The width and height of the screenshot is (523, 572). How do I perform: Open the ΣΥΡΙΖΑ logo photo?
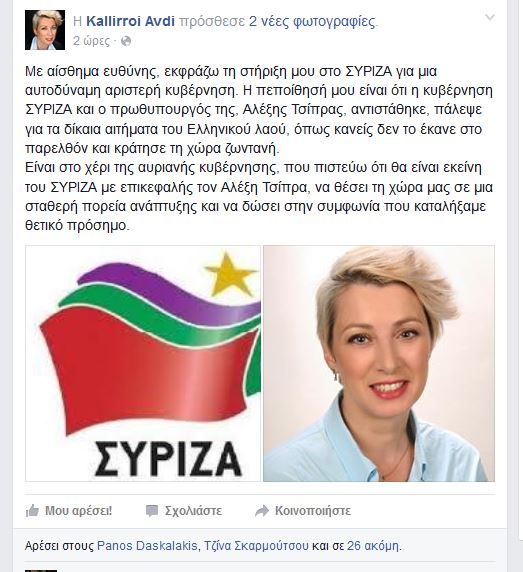coord(143,363)
